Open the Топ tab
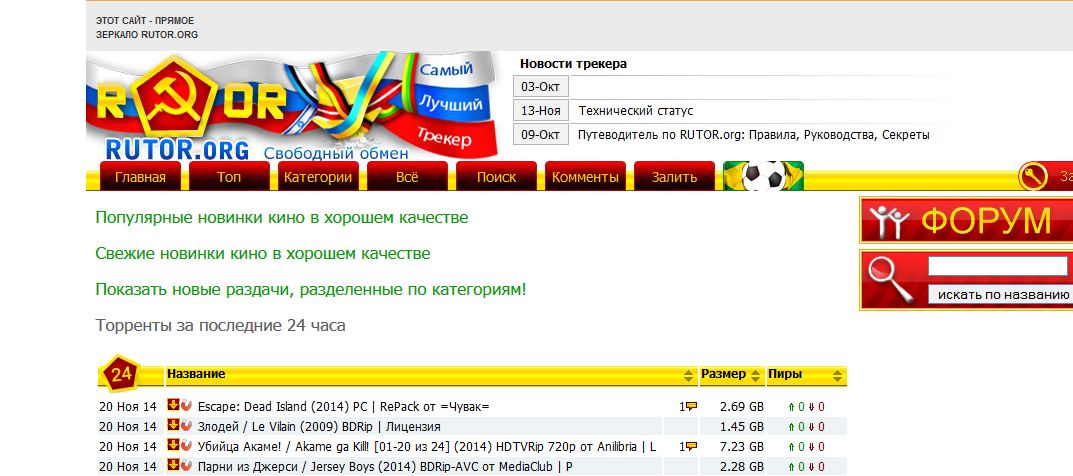Image resolution: width=1073 pixels, height=476 pixels. 229,176
